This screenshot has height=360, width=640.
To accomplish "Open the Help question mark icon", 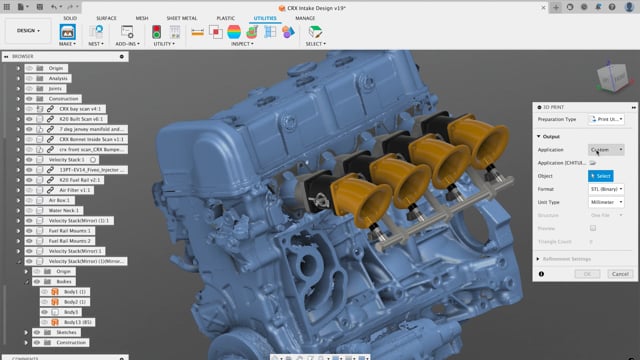I will (612, 7).
